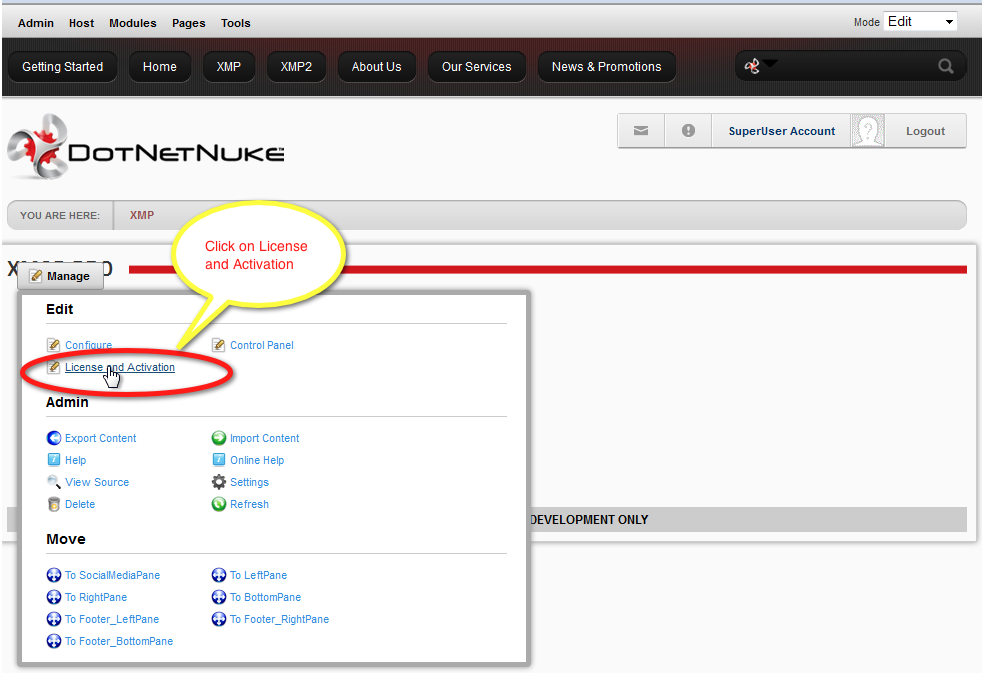
Task: Open the Modules menu
Action: point(133,23)
